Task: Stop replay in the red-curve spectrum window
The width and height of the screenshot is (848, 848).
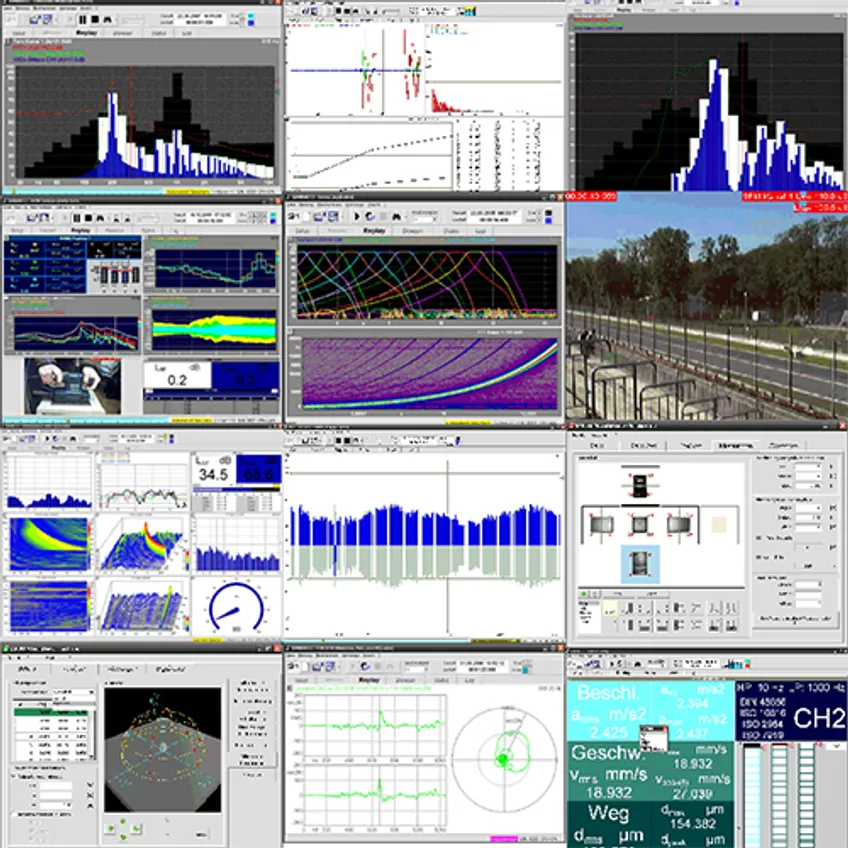Action: (x=95, y=19)
